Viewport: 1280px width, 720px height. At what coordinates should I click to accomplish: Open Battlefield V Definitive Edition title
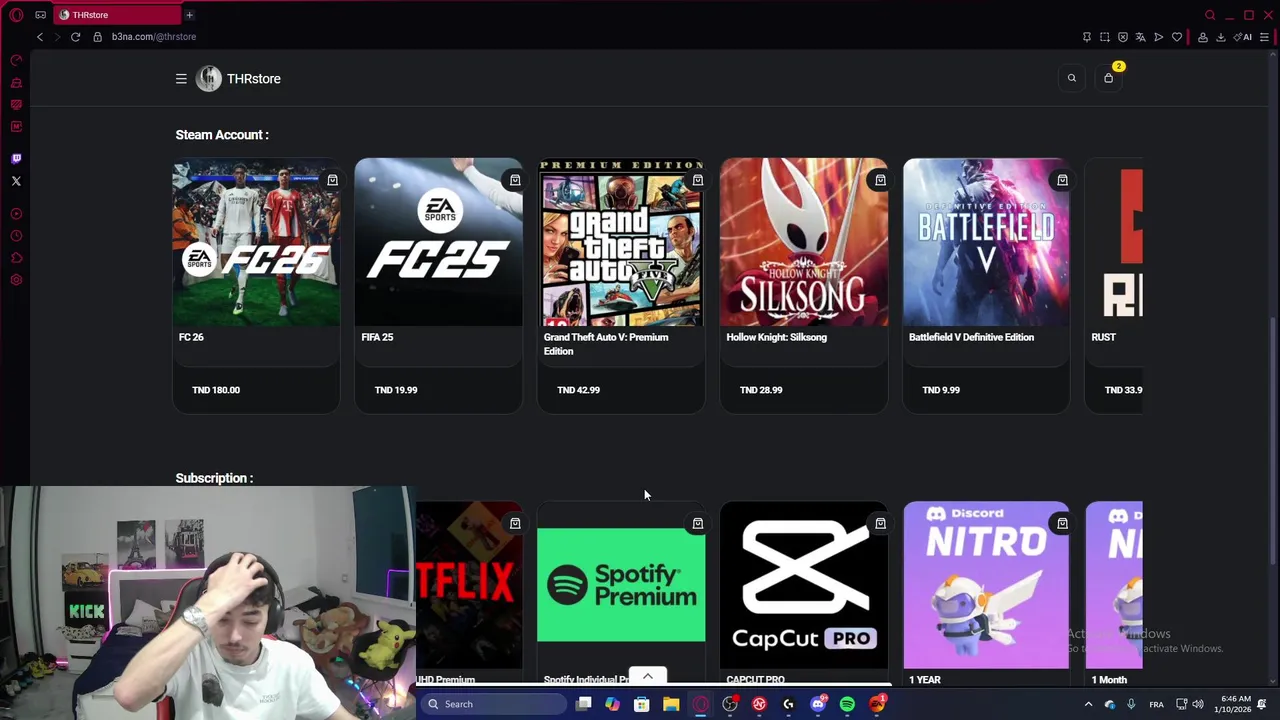click(971, 337)
